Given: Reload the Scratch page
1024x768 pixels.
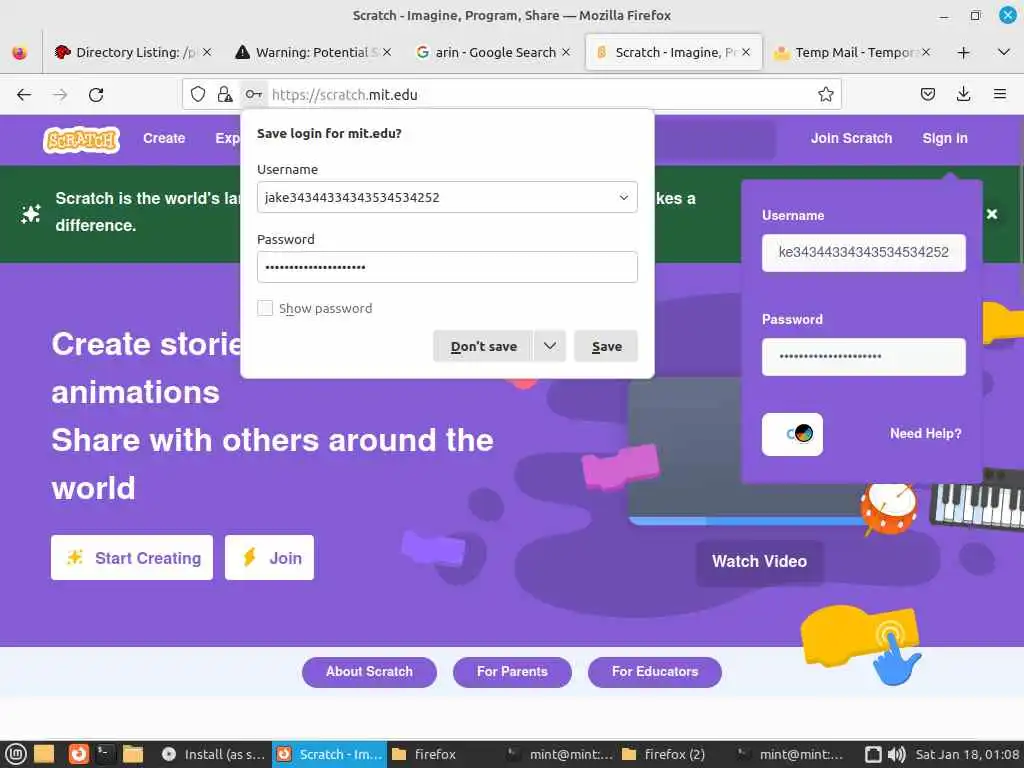Looking at the screenshot, I should [x=96, y=95].
